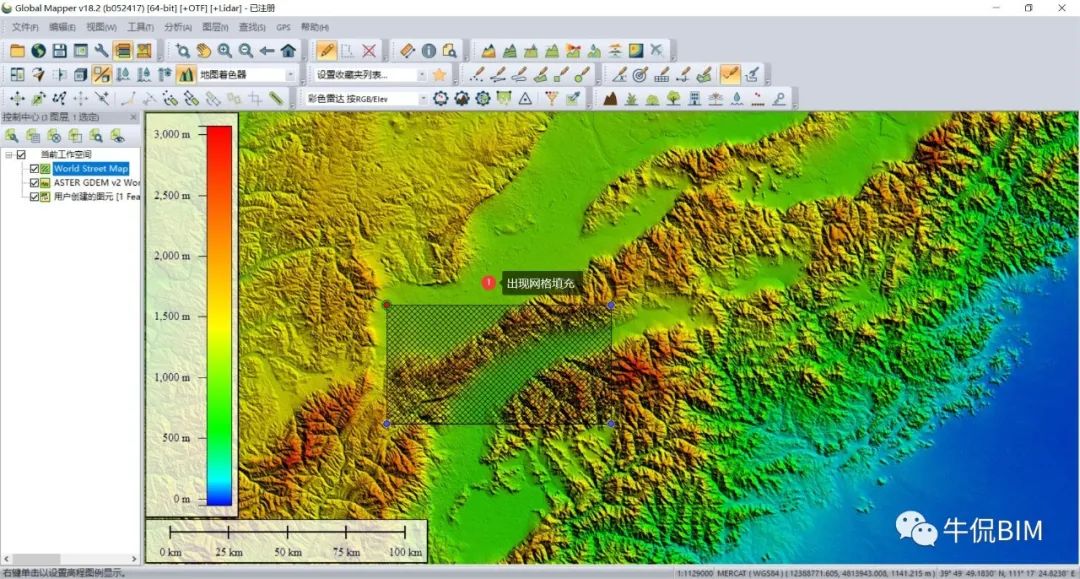Select the 用户创建的图元 layer
The width and height of the screenshot is (1080, 579).
96,197
